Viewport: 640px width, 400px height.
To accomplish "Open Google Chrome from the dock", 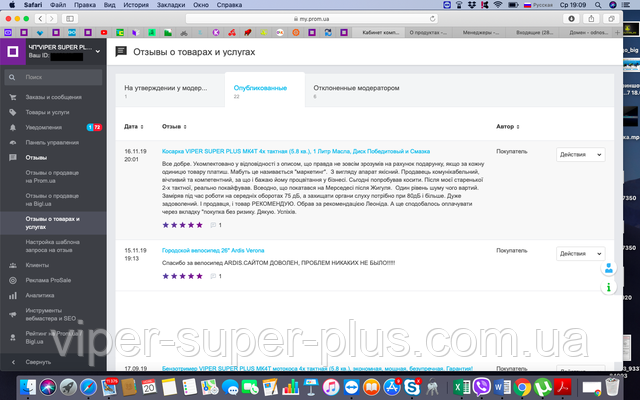I will (x=522, y=387).
